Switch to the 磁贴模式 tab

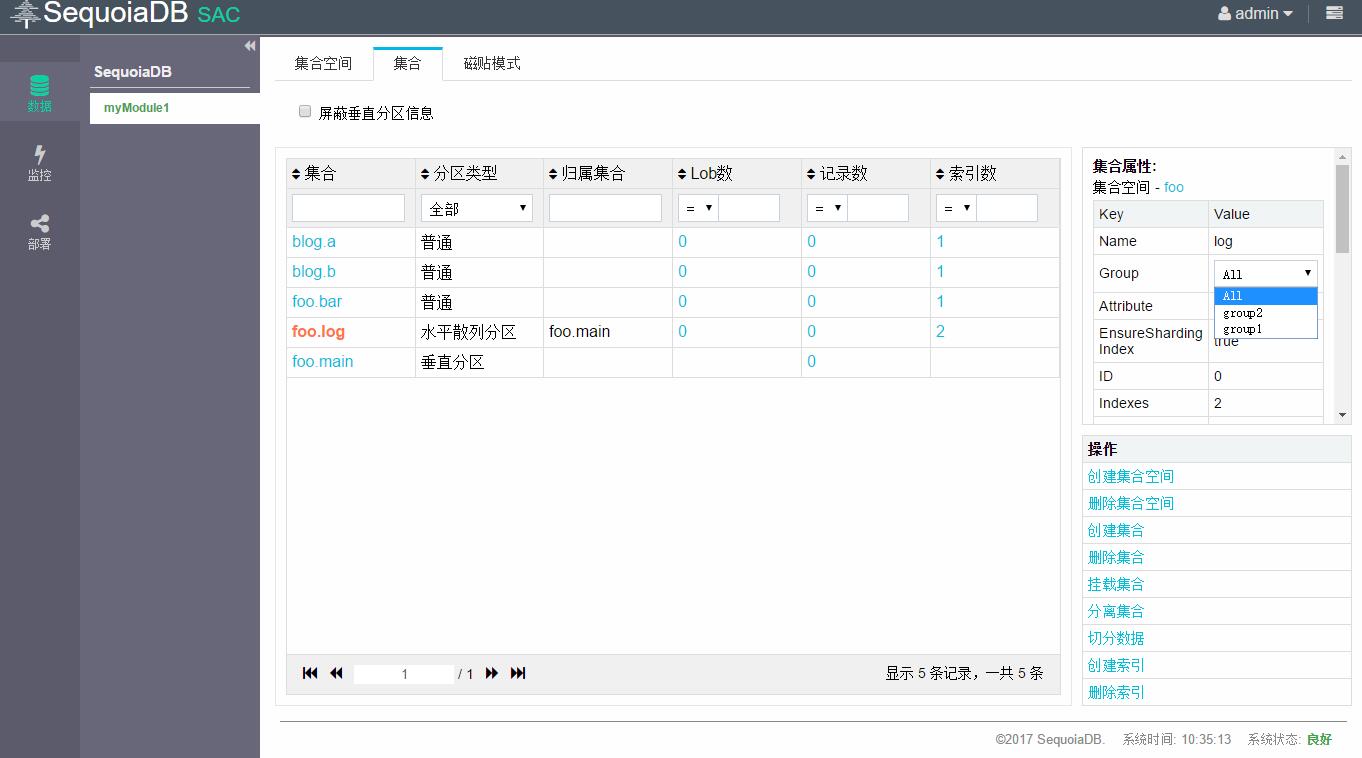[x=490, y=62]
